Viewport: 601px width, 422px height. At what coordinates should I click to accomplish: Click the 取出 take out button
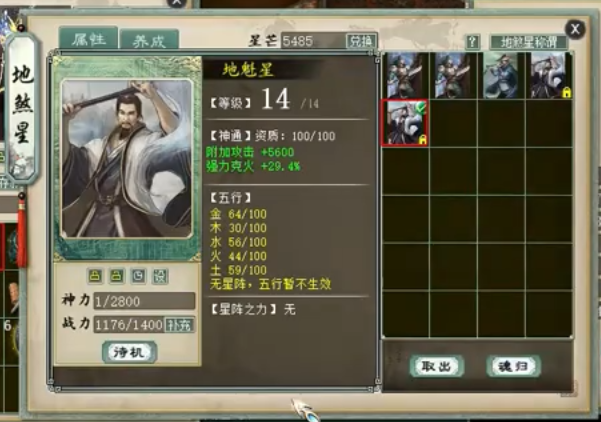(437, 366)
